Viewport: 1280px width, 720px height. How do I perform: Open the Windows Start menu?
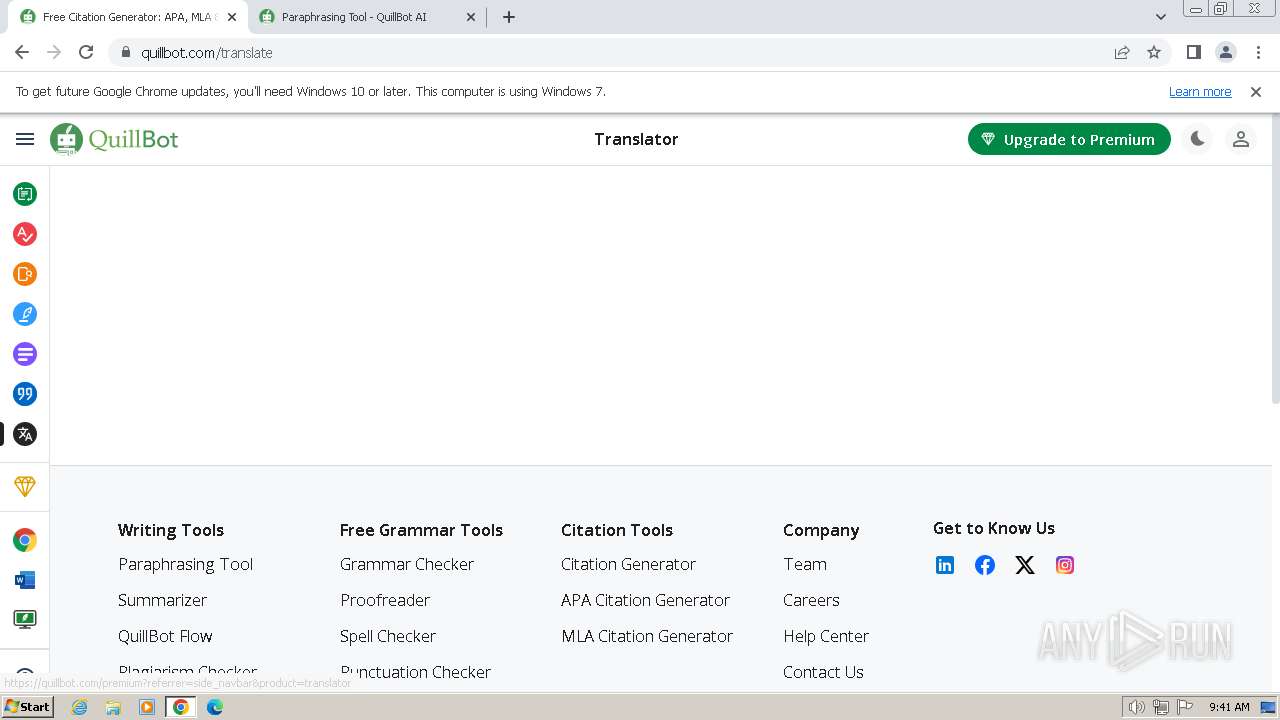point(28,707)
